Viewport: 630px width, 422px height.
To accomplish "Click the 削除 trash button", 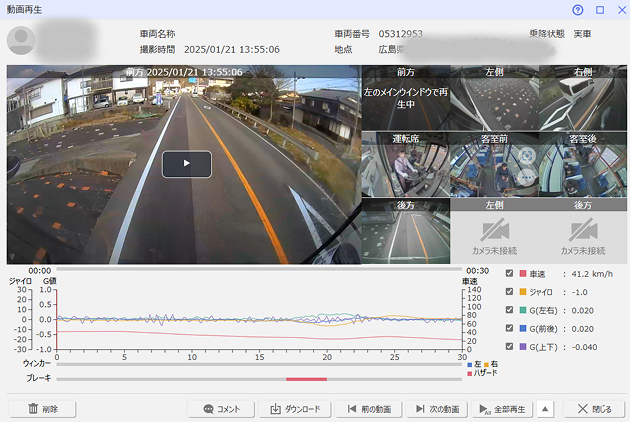I will (42, 409).
